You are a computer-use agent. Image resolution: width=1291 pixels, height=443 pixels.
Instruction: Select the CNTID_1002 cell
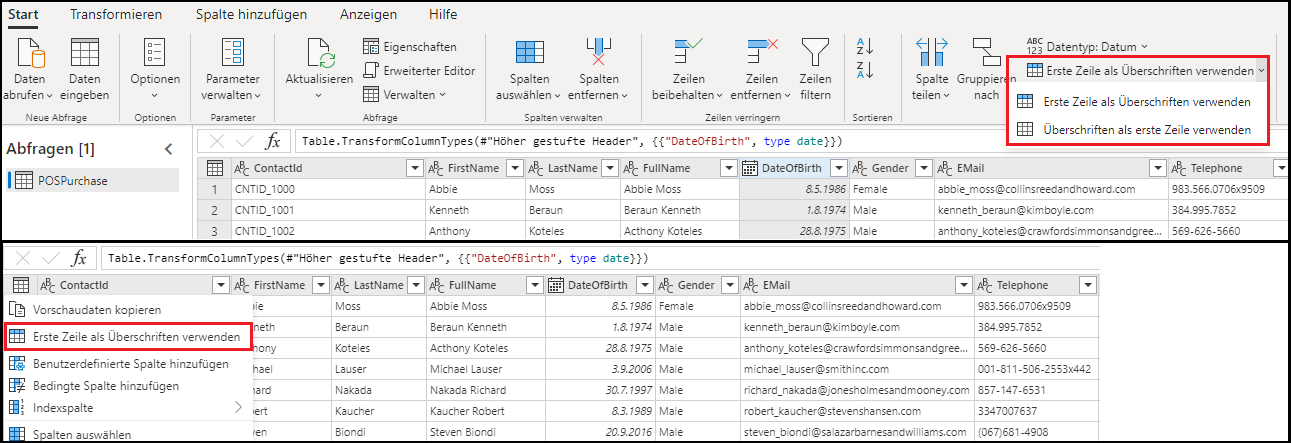[327, 231]
